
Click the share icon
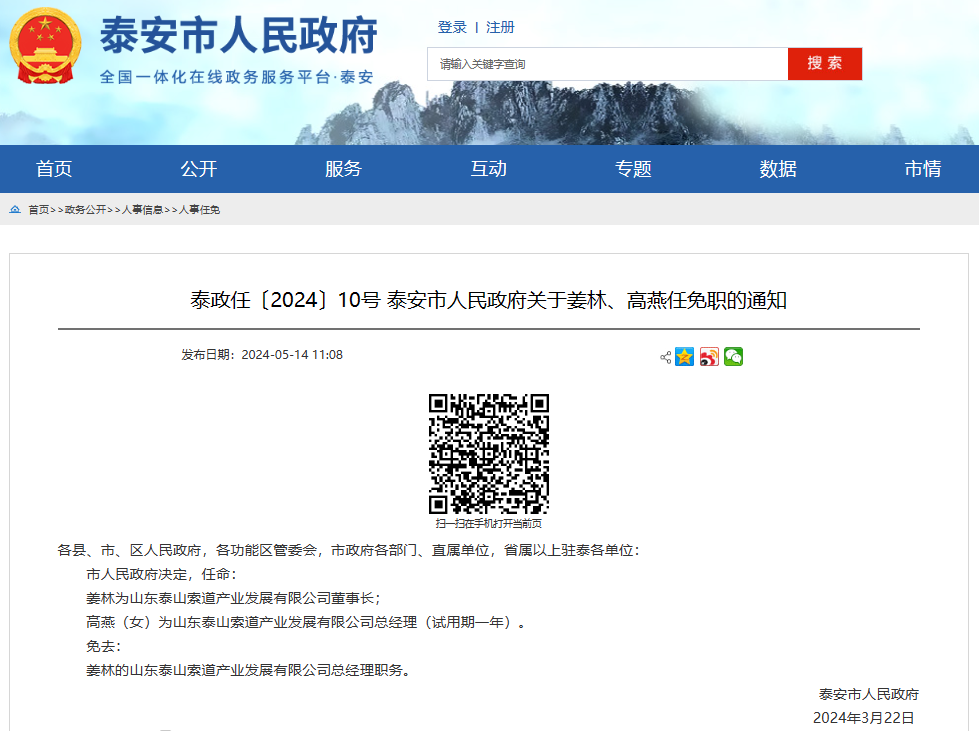click(x=666, y=357)
